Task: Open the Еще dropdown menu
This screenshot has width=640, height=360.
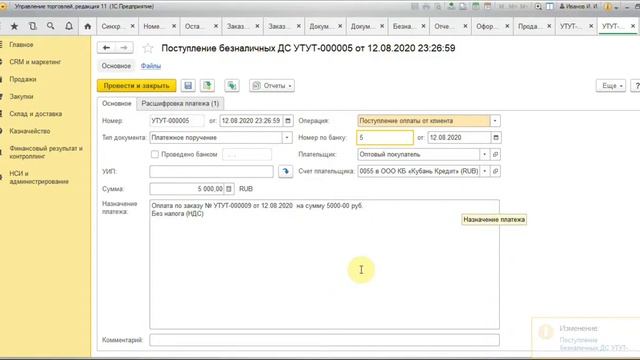Action: pos(611,86)
